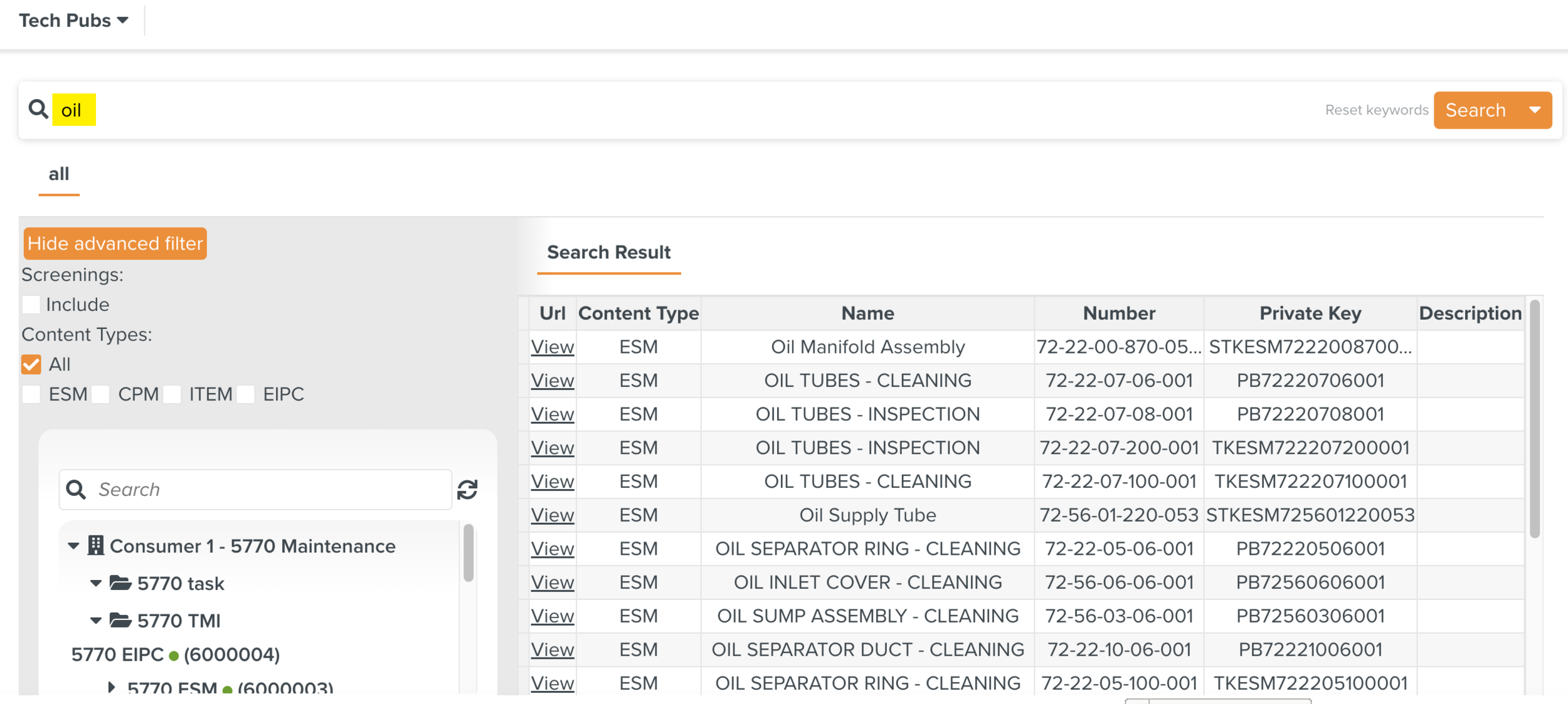Open the Search button dropdown arrow

pos(1534,110)
